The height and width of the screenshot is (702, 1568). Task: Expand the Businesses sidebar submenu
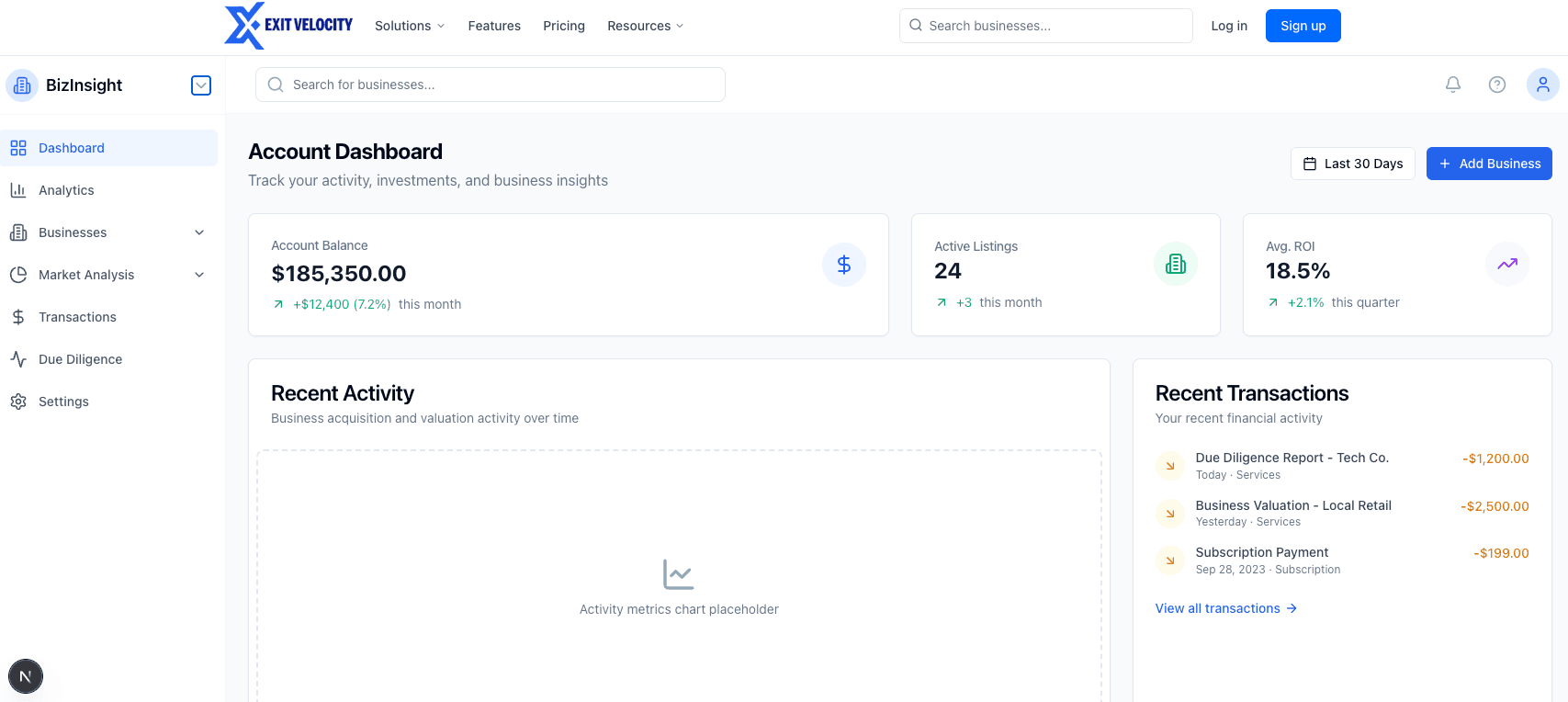199,232
